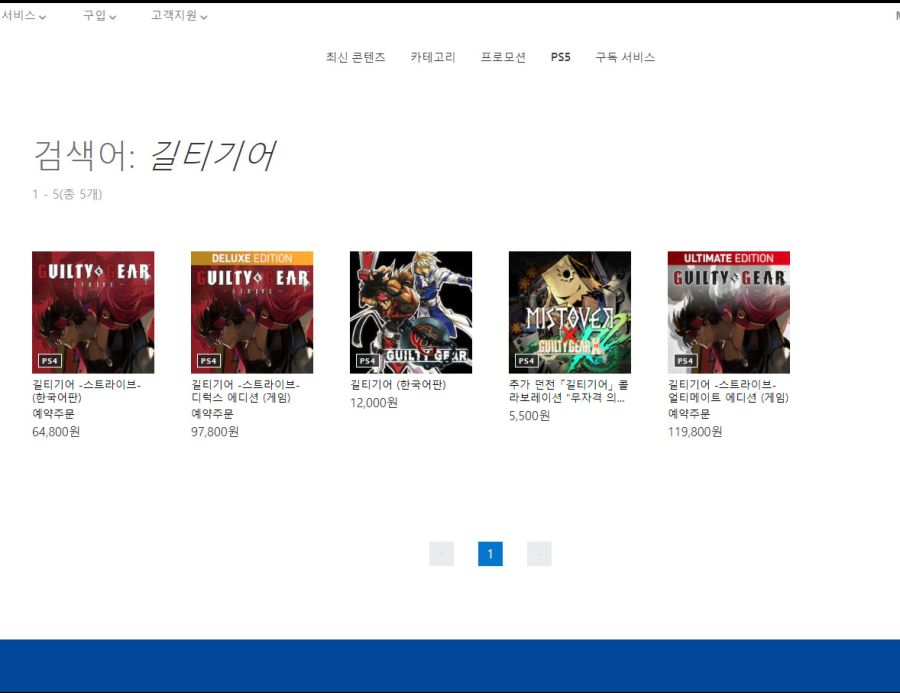Click the classic Guilty Gear cover image
Image resolution: width=900 pixels, height=693 pixels.
[x=411, y=312]
